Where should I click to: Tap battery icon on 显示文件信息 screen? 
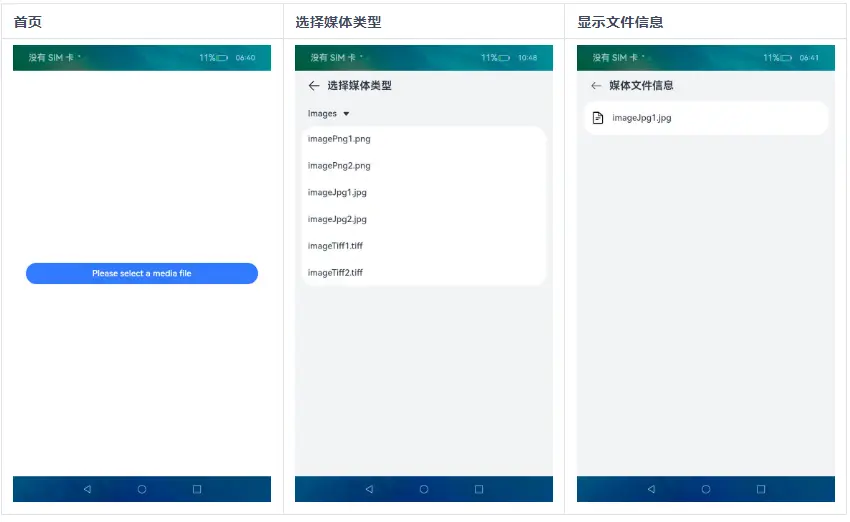(x=786, y=57)
